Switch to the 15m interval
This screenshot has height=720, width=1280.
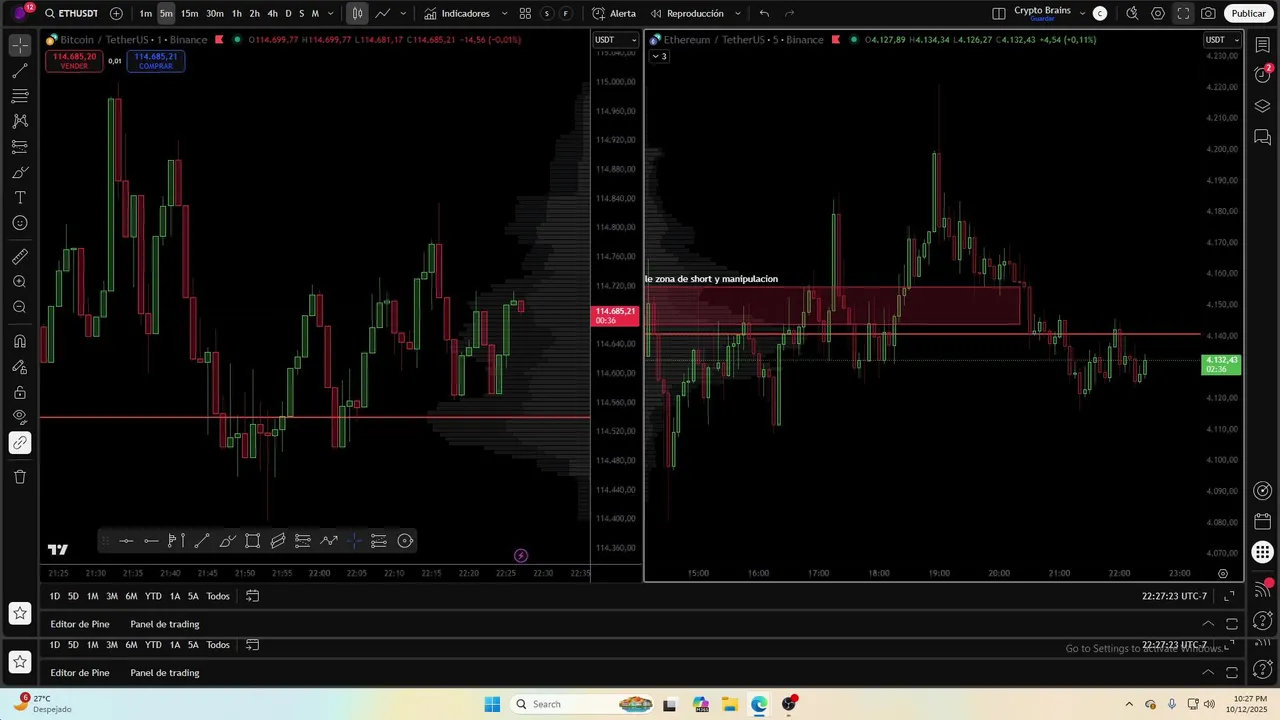tap(189, 13)
